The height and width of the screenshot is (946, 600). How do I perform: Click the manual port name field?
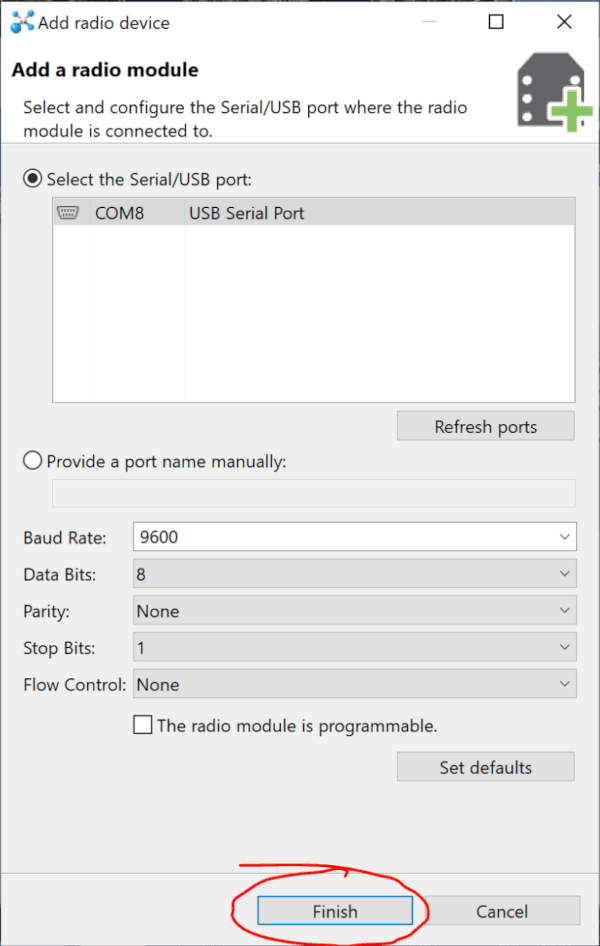pyautogui.click(x=314, y=494)
